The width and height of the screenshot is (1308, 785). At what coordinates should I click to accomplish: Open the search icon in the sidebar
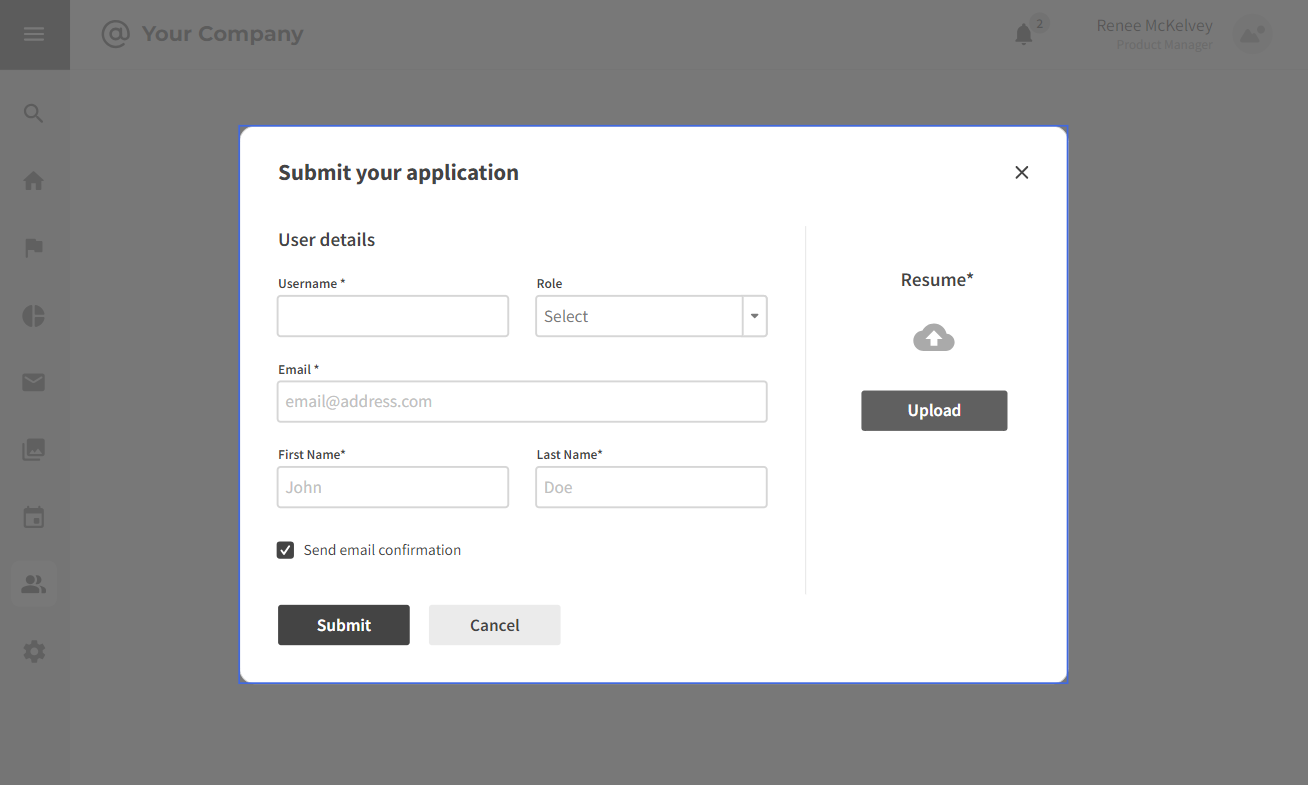tap(33, 113)
